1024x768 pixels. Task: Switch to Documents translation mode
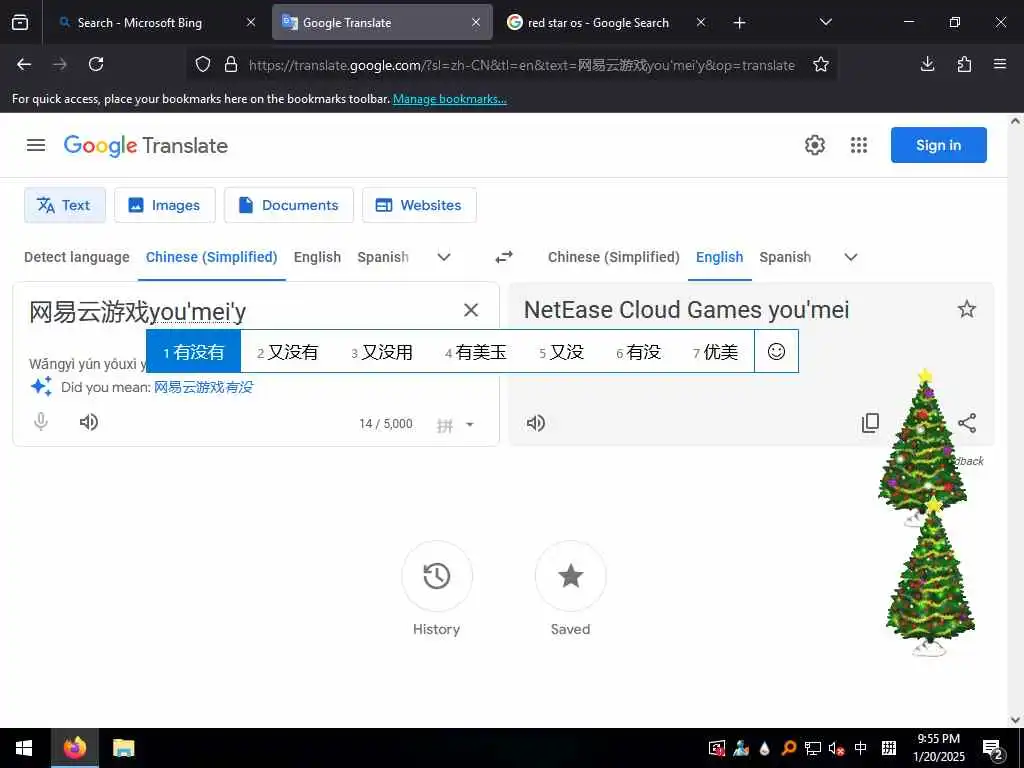(x=289, y=205)
